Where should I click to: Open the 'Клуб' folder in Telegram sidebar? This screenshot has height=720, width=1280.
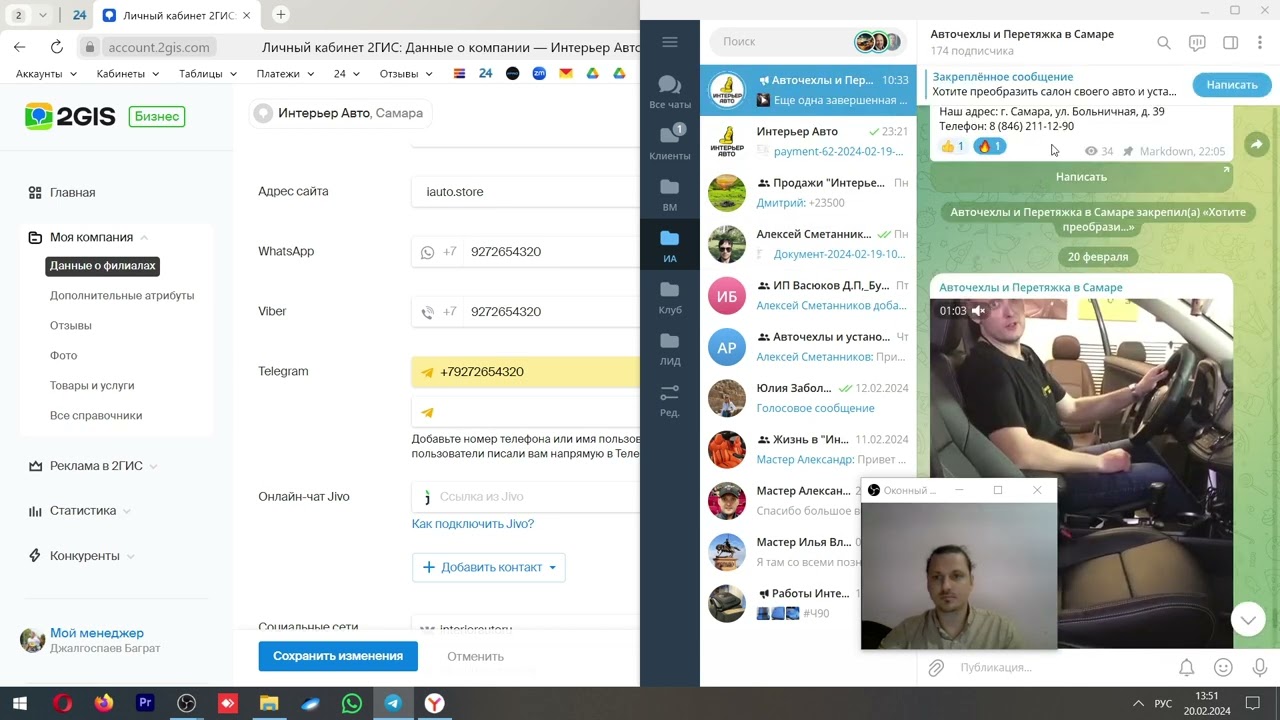click(x=669, y=297)
